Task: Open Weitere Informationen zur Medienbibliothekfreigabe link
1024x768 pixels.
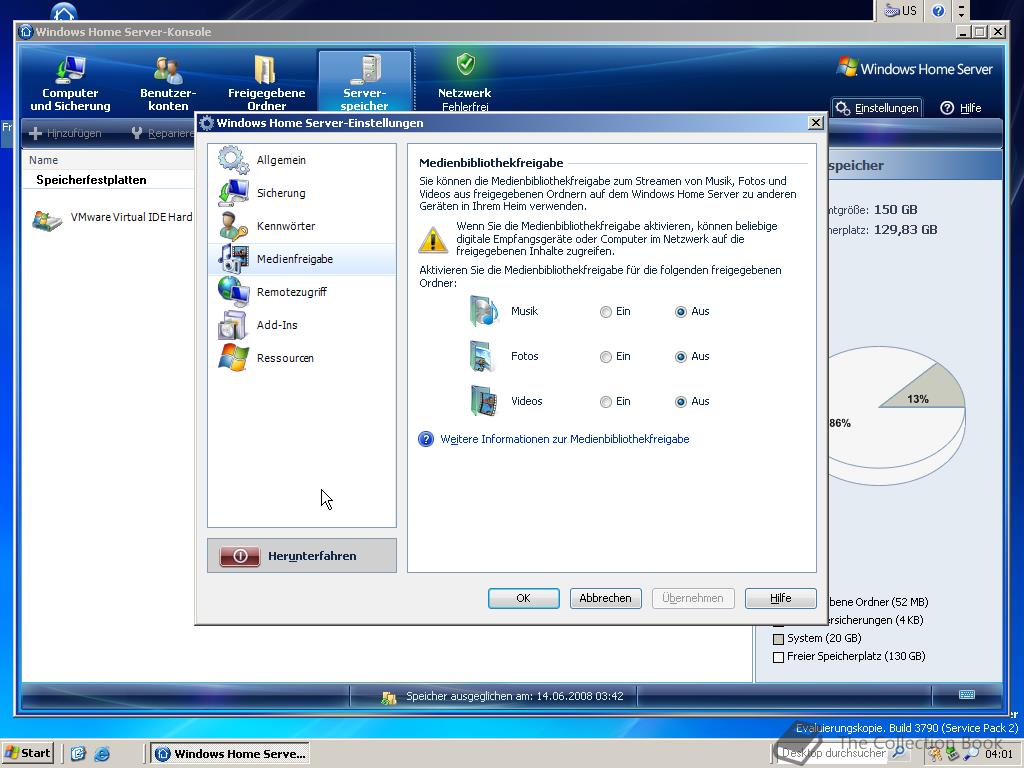Action: pyautogui.click(x=565, y=440)
